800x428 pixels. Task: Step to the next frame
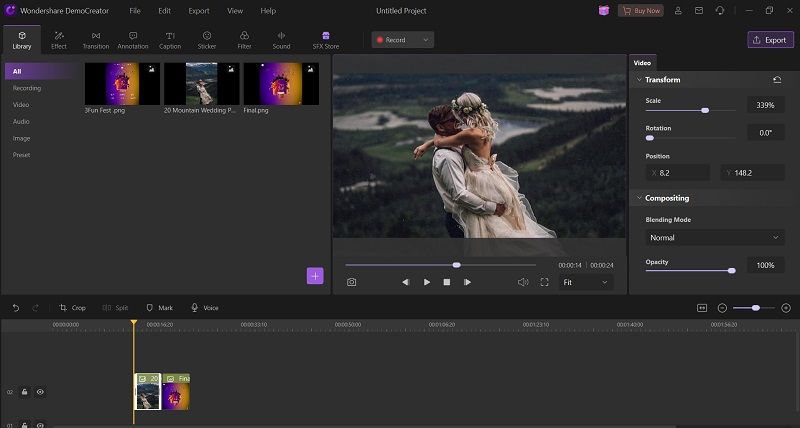pyautogui.click(x=467, y=282)
